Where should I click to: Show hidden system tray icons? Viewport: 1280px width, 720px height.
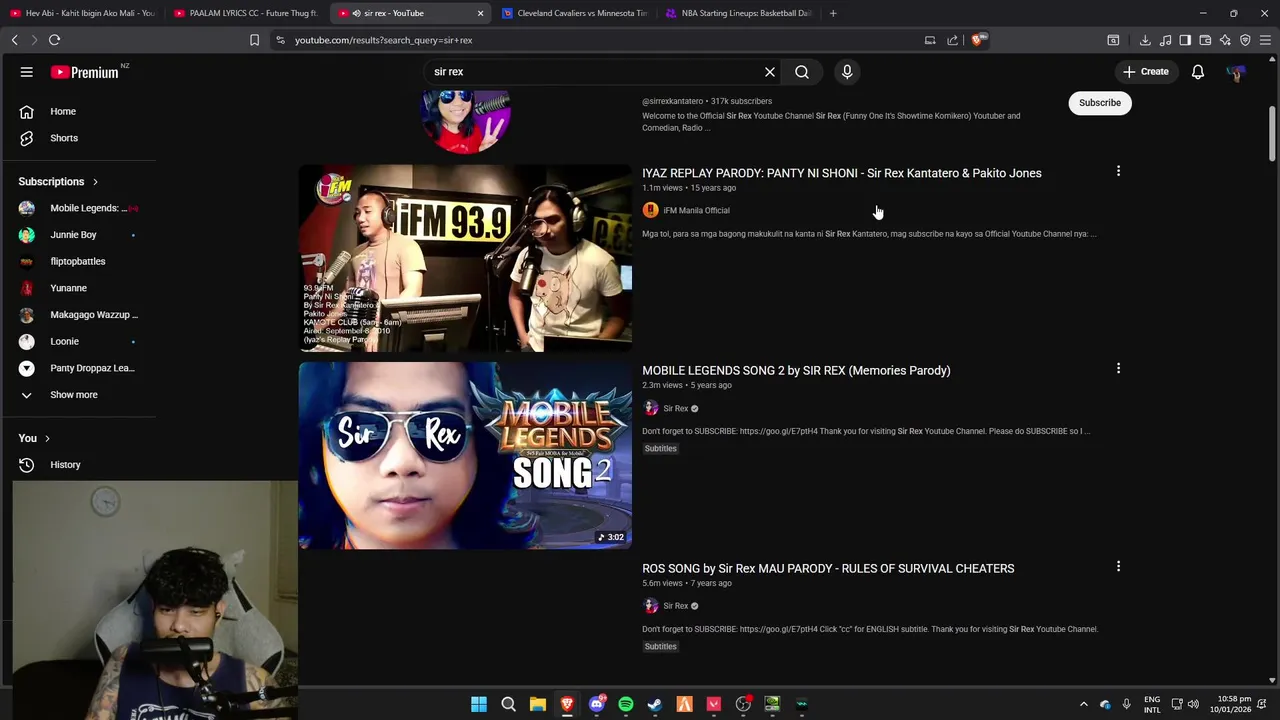coord(1083,704)
